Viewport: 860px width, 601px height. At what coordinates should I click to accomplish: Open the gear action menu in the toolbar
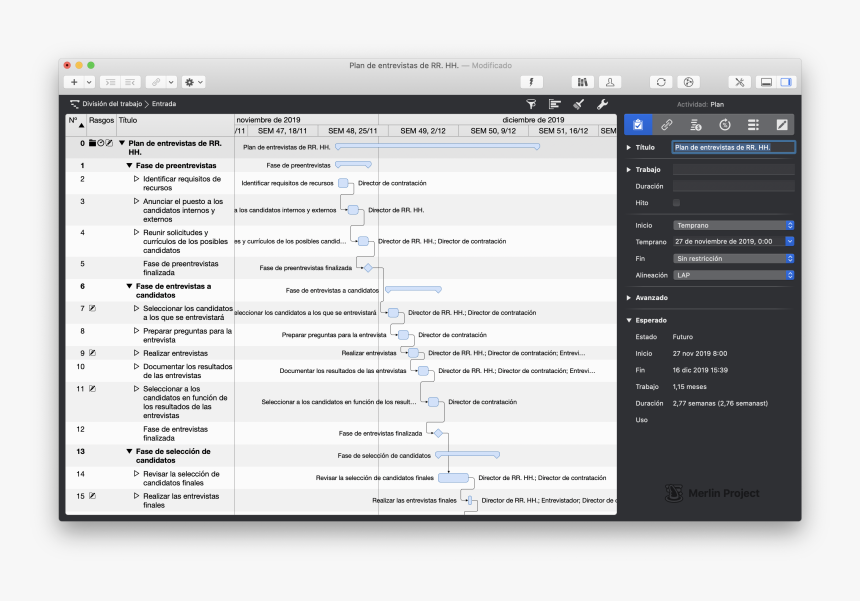[x=194, y=82]
